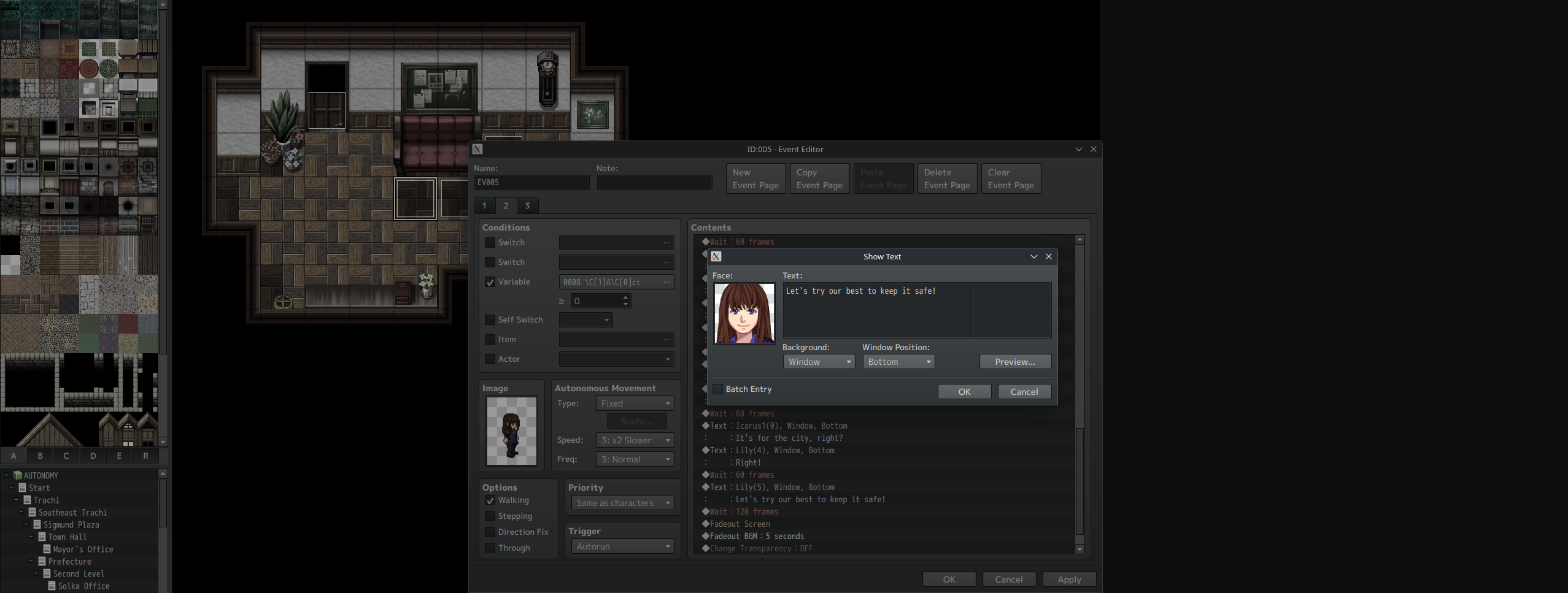Screen dimensions: 1568x593
Task: Open the Variable selector ellipsis
Action: (667, 282)
